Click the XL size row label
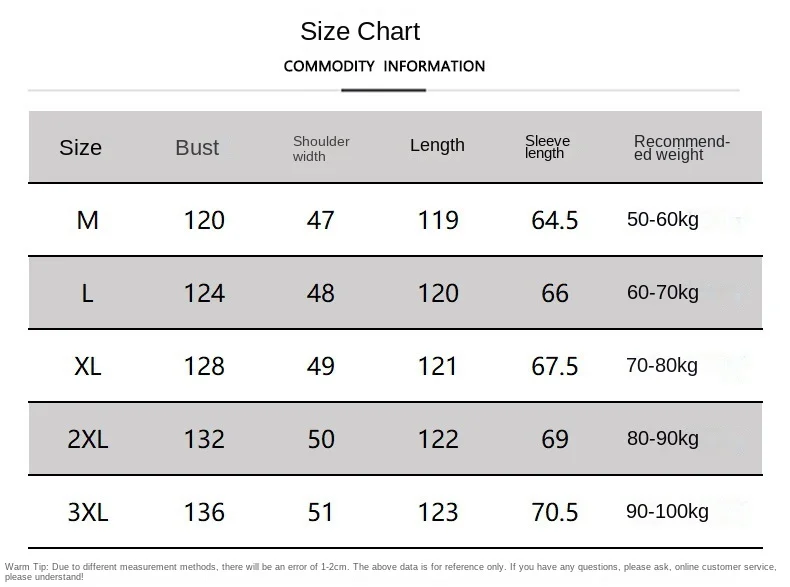Image resolution: width=790 pixels, height=587 pixels. [x=88, y=366]
